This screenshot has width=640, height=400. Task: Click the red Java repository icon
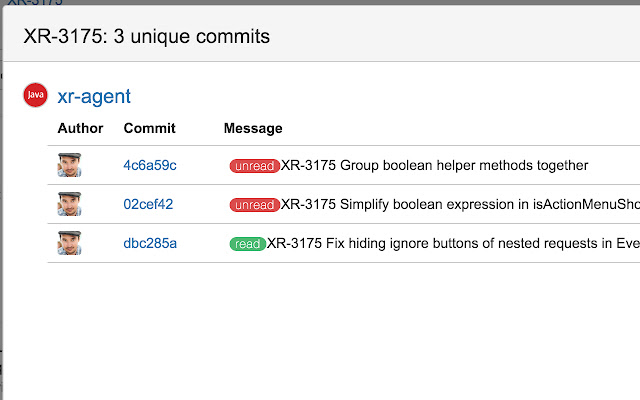pos(35,95)
